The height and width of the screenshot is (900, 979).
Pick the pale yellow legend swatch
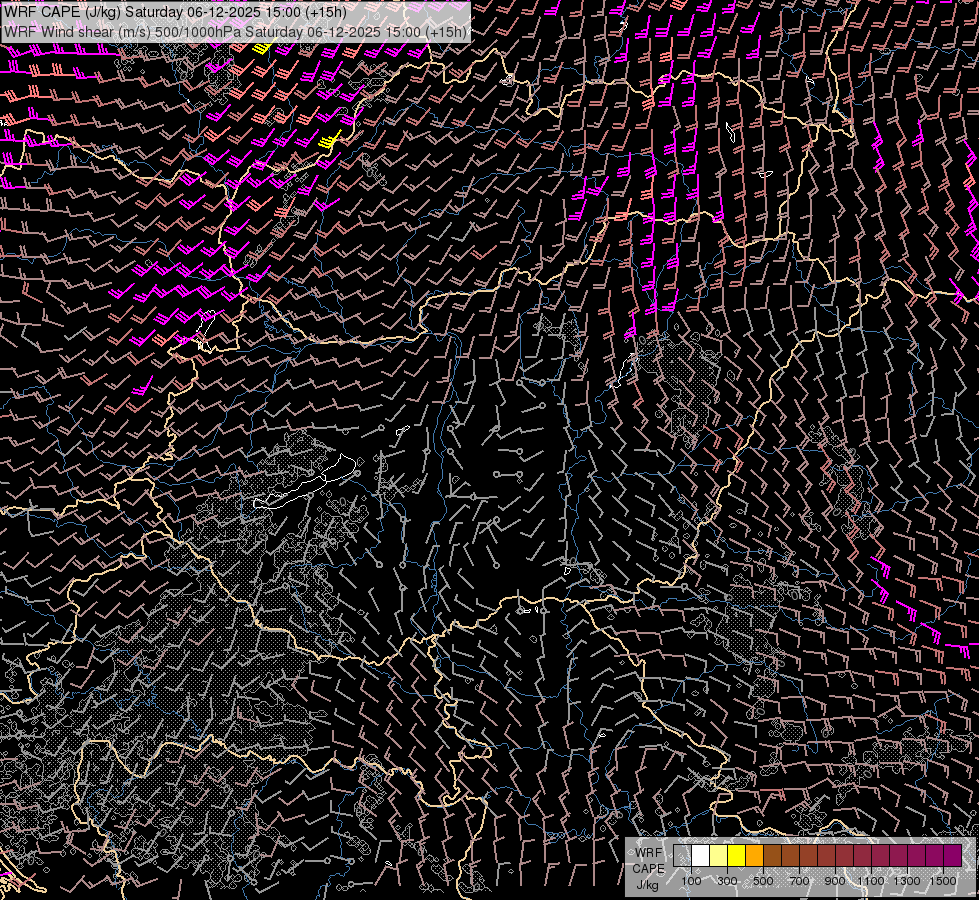tap(719, 856)
